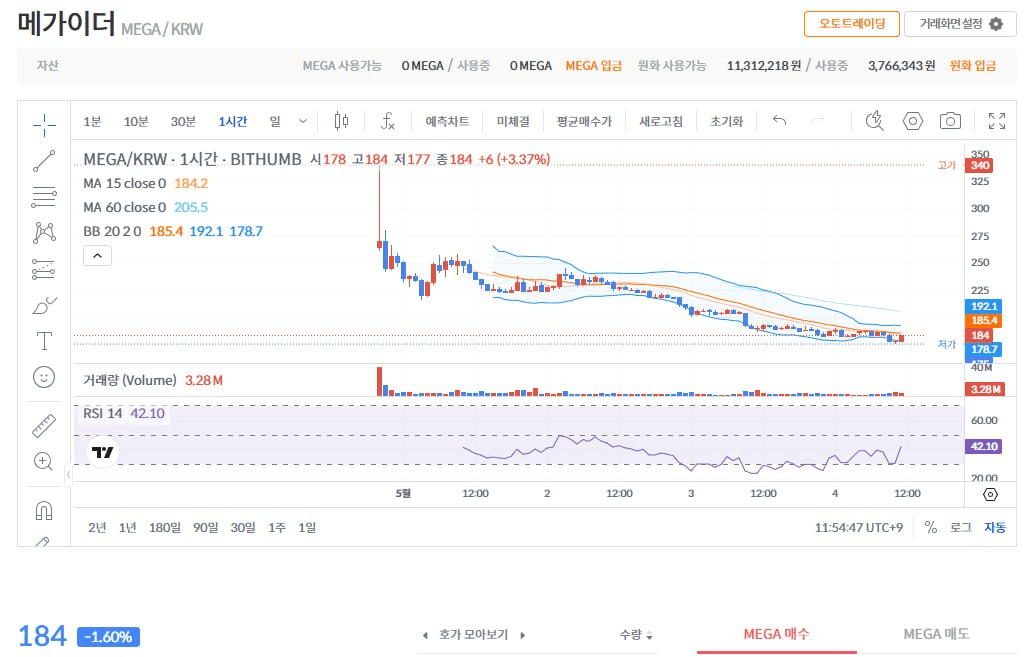Activate the zoom in tool

(43, 461)
